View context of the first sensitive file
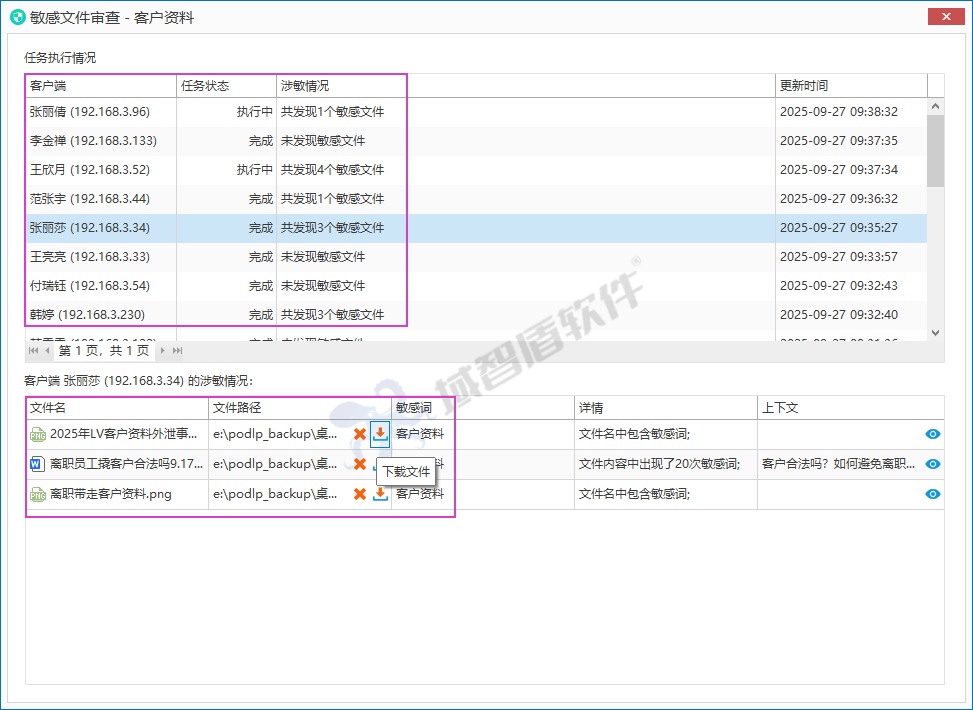Viewport: 973px width, 710px height. click(x=932, y=434)
